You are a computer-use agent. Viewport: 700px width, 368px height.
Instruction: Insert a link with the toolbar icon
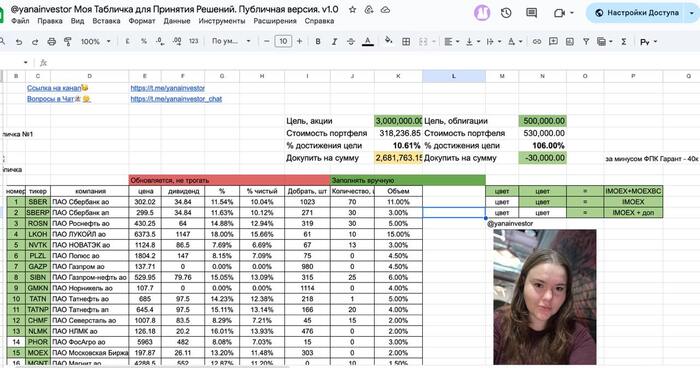(537, 42)
